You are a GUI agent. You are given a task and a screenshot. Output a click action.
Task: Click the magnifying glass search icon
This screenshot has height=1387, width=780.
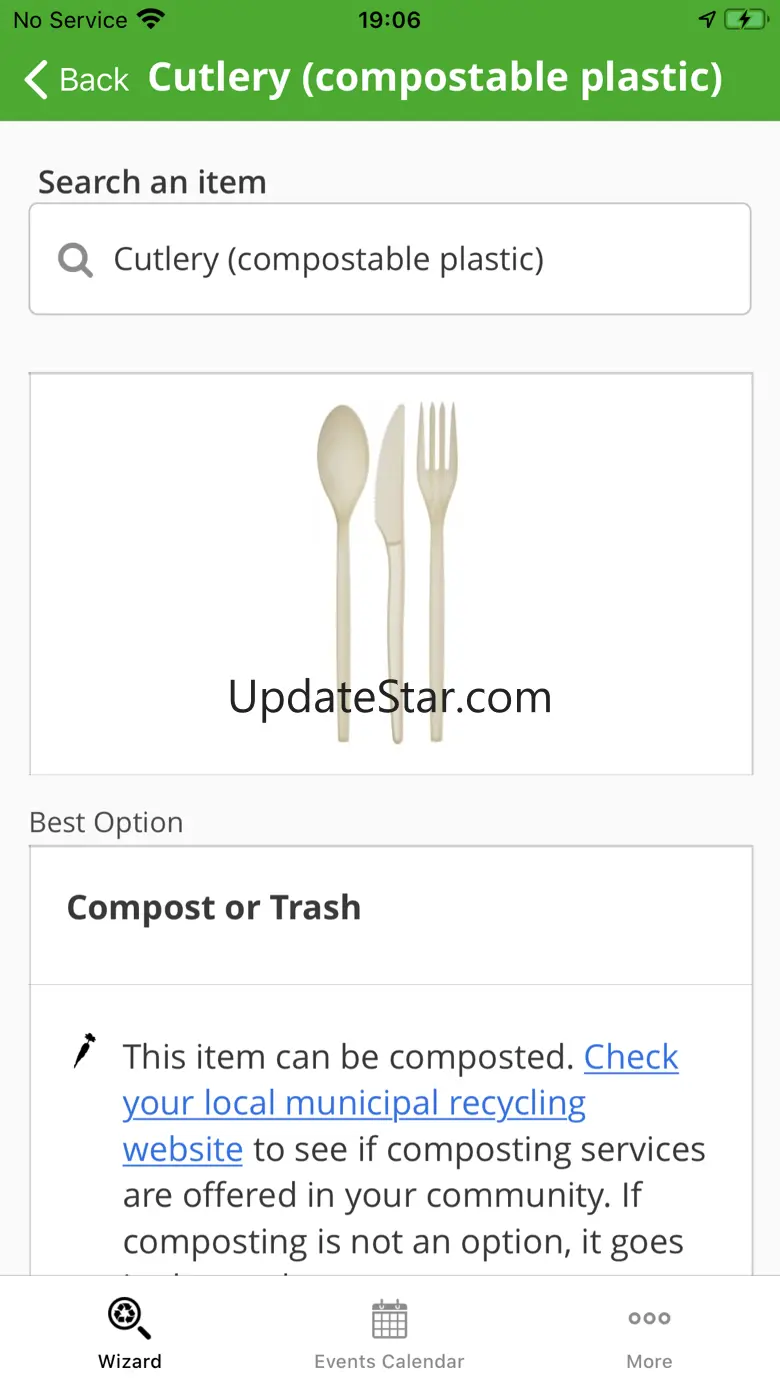75,260
